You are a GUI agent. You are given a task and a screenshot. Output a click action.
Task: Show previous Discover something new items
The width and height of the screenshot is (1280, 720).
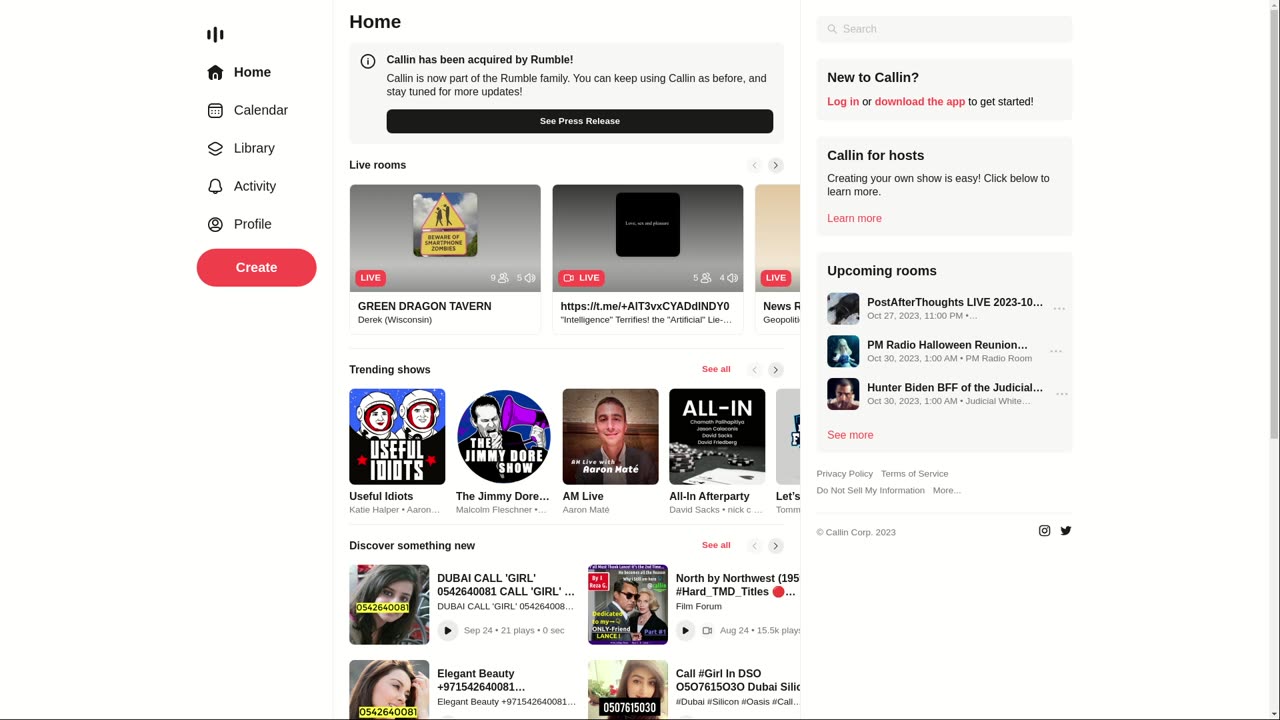(x=755, y=546)
